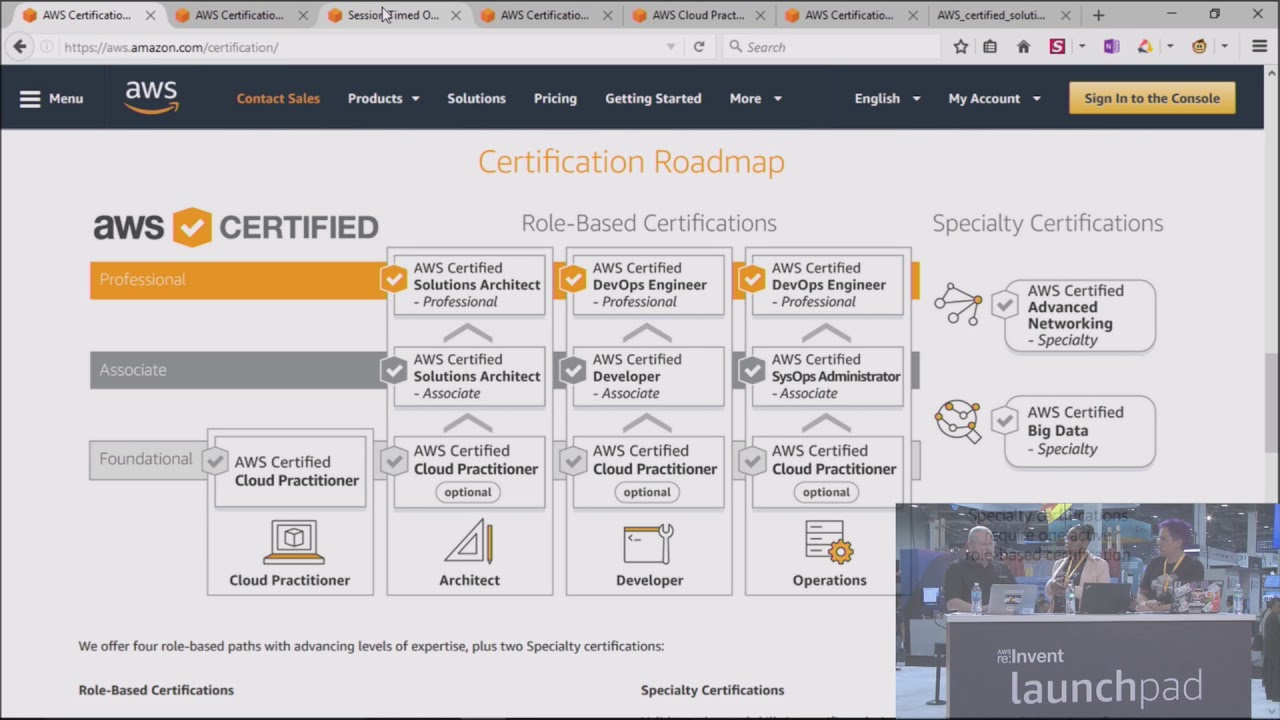Select the Advanced Networking Specialty card
Image resolution: width=1280 pixels, height=720 pixels.
coord(1080,315)
